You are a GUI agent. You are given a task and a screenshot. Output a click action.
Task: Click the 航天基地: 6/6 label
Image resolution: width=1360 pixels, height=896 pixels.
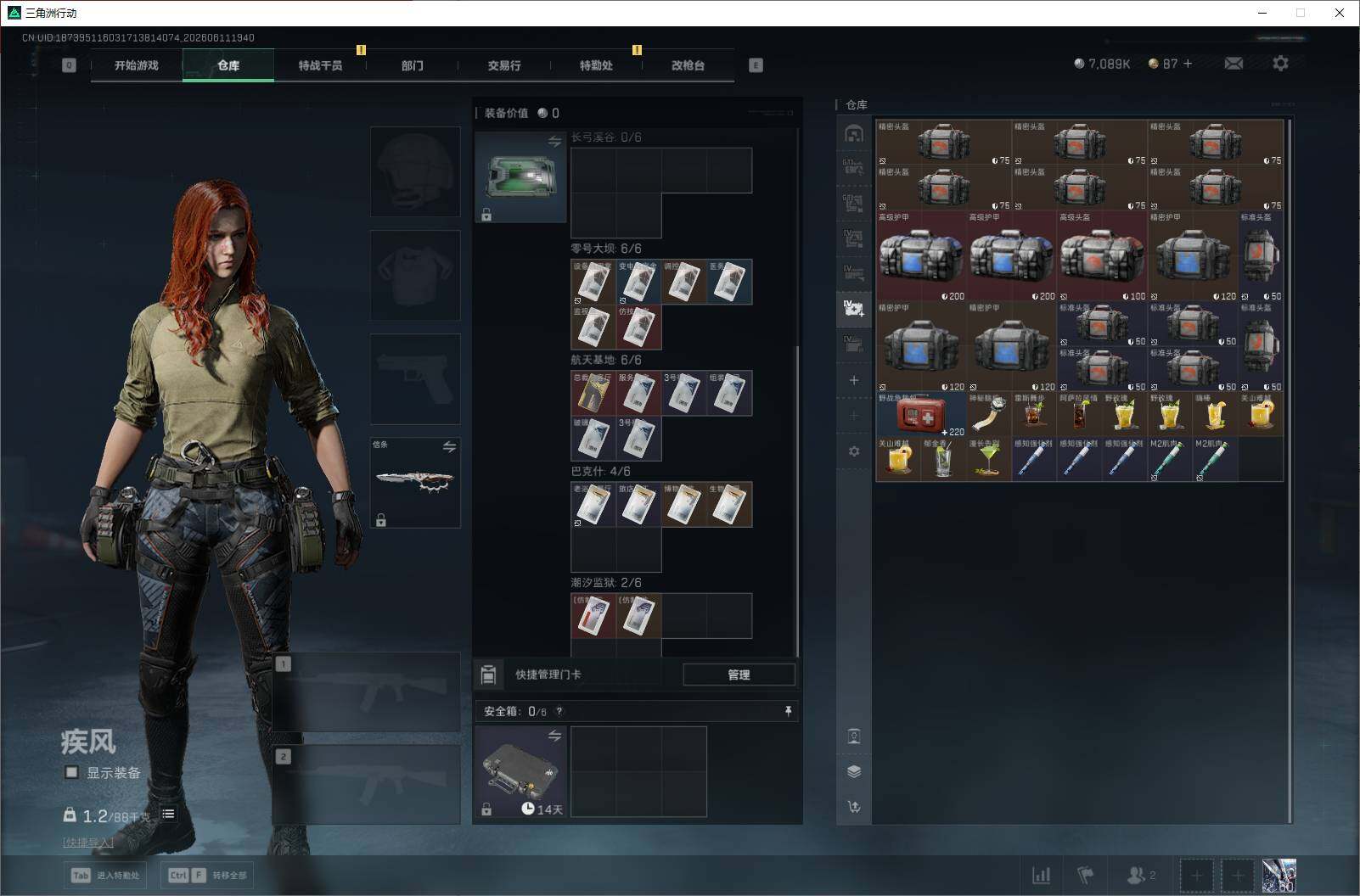tap(606, 360)
